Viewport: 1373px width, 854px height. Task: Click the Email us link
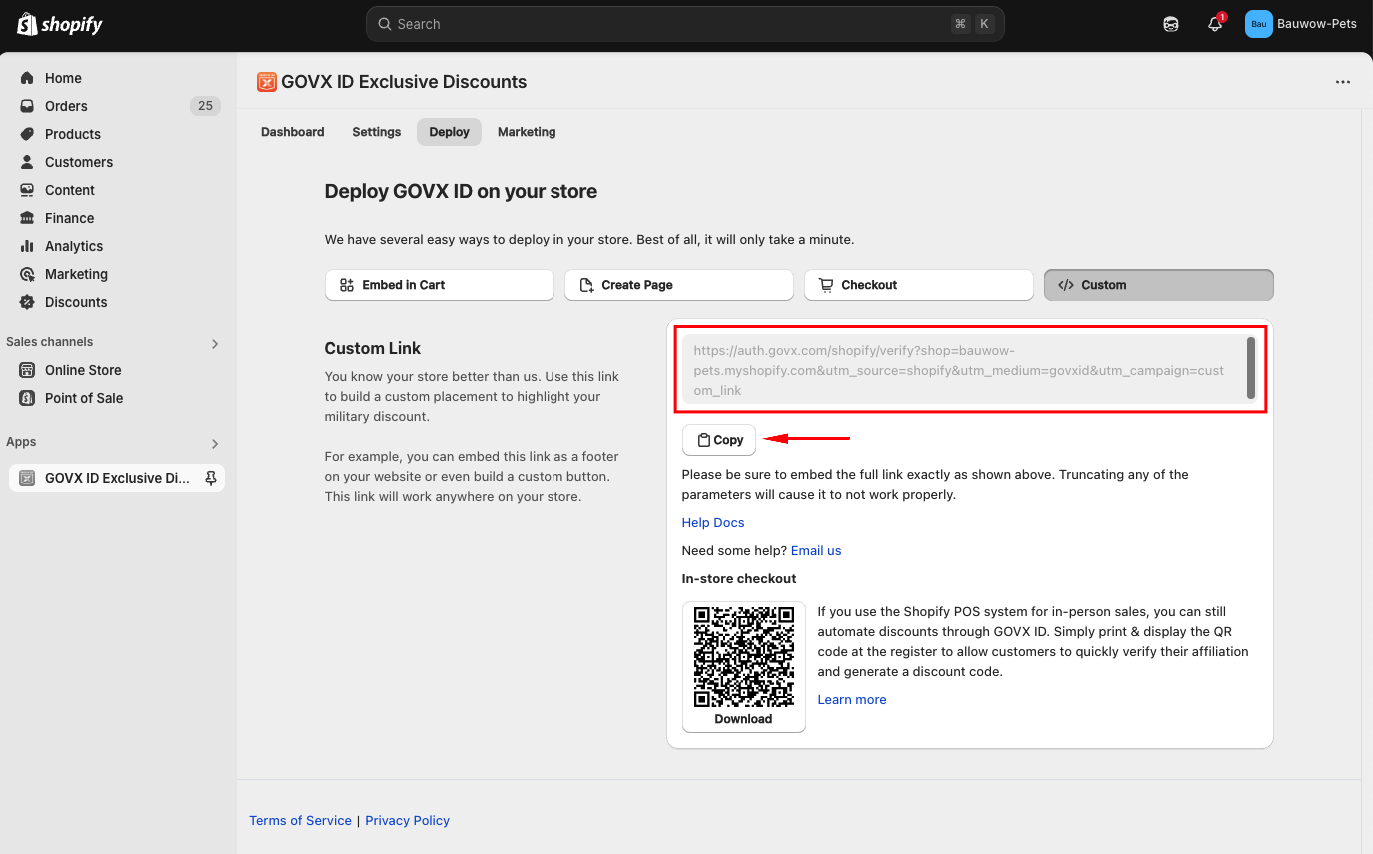point(816,550)
